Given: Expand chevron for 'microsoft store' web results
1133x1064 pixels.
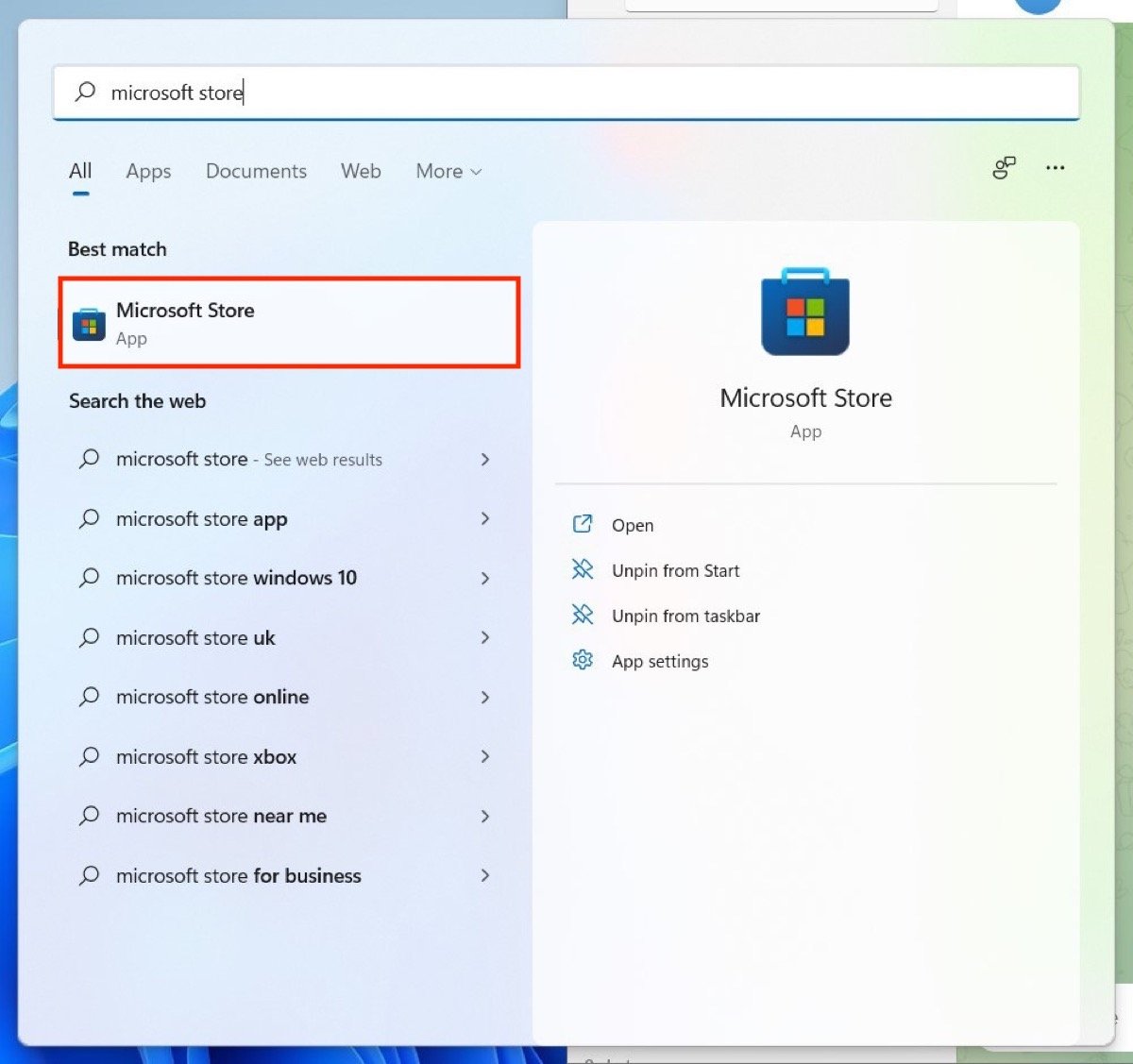Looking at the screenshot, I should click(x=485, y=460).
